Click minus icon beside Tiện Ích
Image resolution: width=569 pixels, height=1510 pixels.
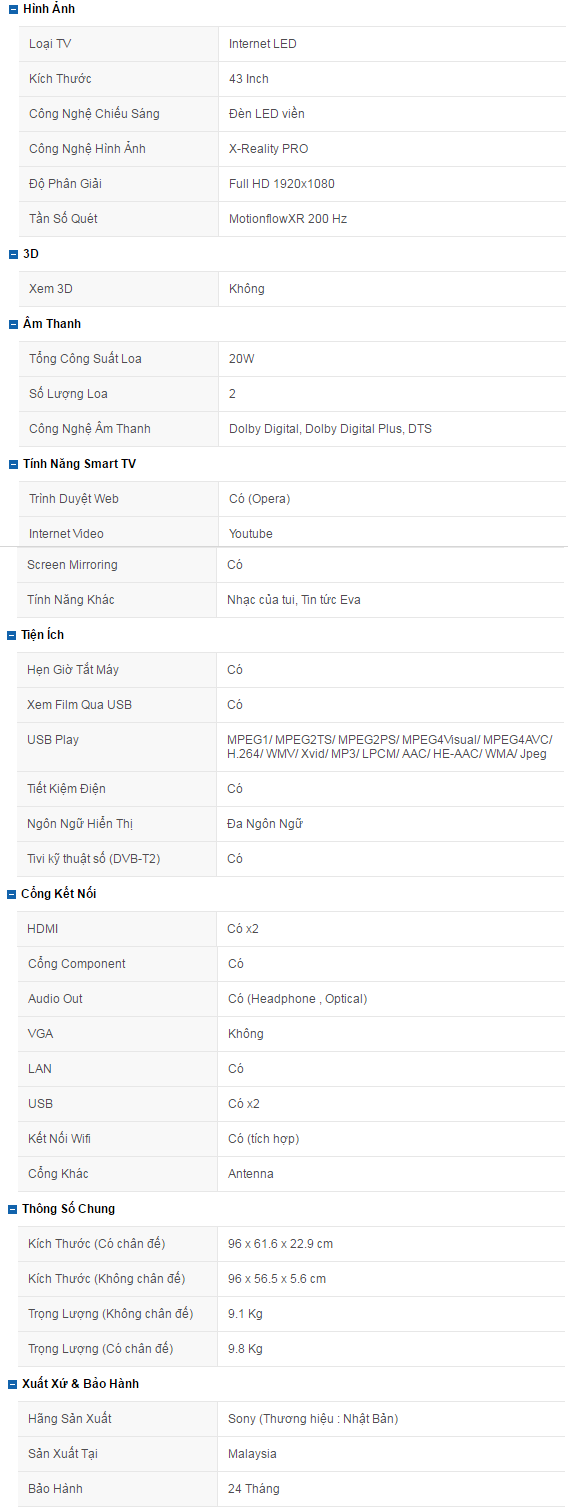click(12, 635)
